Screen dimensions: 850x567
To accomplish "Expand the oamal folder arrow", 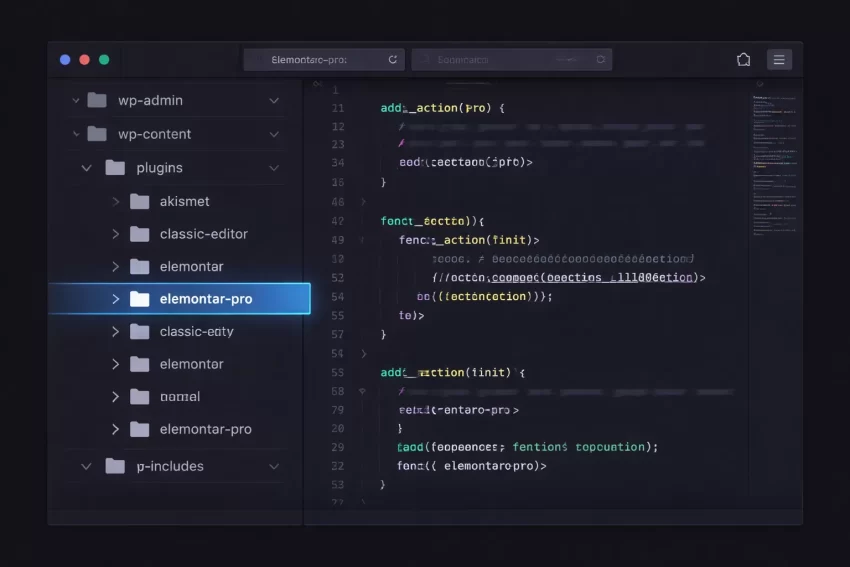I will click(x=115, y=396).
